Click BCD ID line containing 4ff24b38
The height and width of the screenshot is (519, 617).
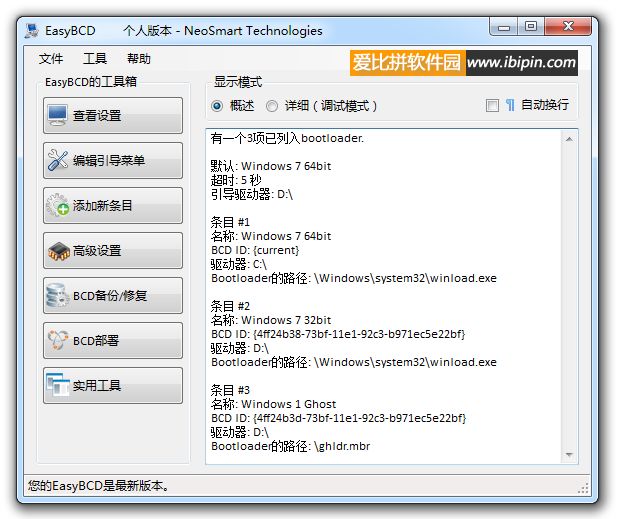point(338,334)
